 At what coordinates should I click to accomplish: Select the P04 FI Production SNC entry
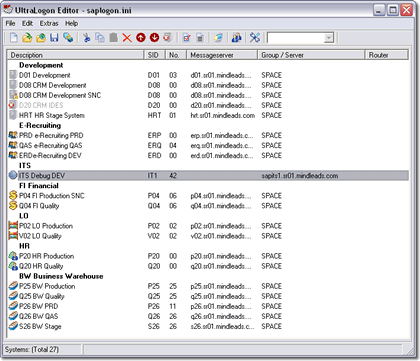pyautogui.click(x=52, y=196)
